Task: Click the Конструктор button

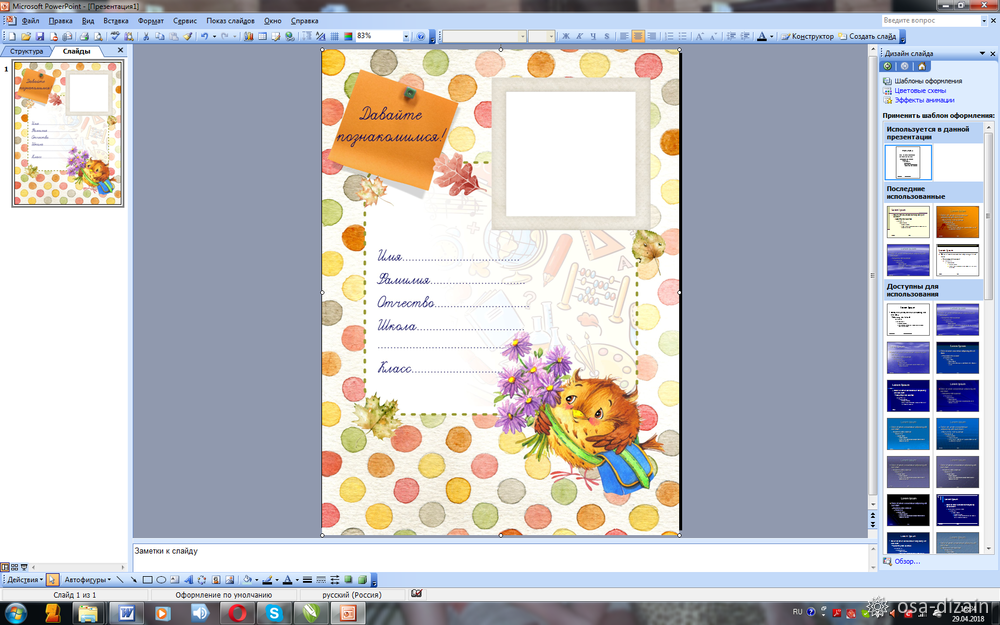Action: click(807, 36)
